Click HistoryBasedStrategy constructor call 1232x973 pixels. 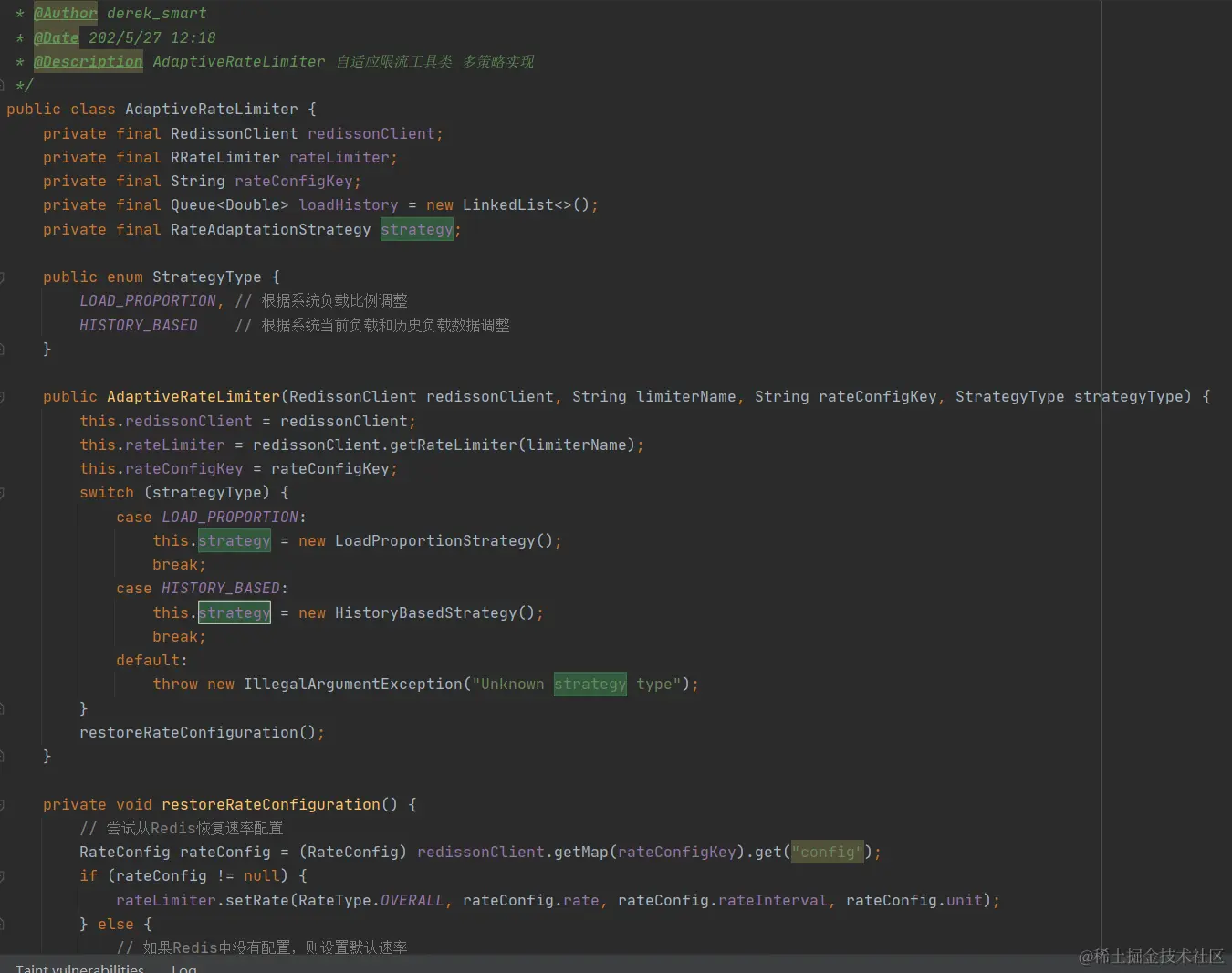tap(435, 612)
